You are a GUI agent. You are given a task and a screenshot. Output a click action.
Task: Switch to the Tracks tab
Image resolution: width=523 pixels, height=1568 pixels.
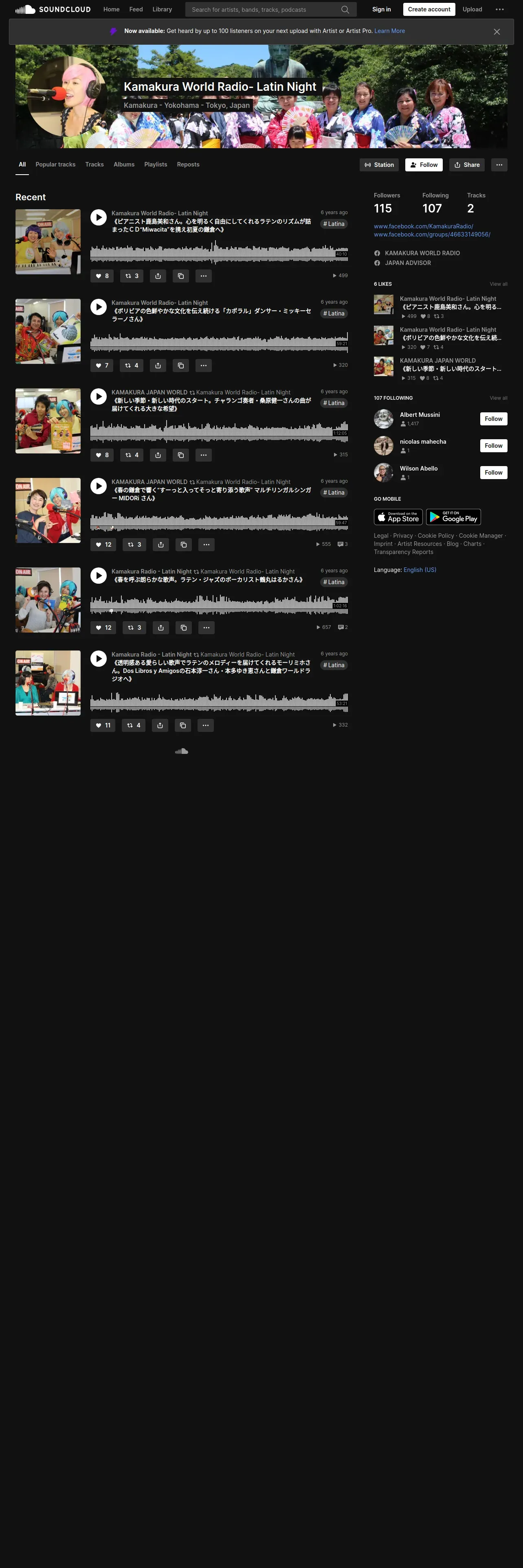click(x=94, y=164)
